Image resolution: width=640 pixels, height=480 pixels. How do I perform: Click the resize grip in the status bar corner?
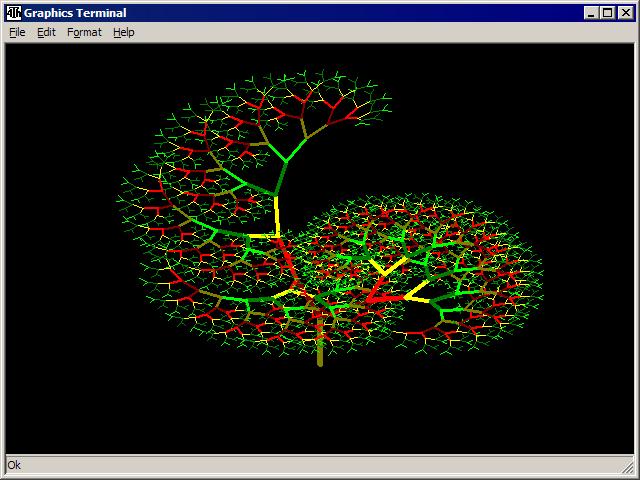point(630,470)
